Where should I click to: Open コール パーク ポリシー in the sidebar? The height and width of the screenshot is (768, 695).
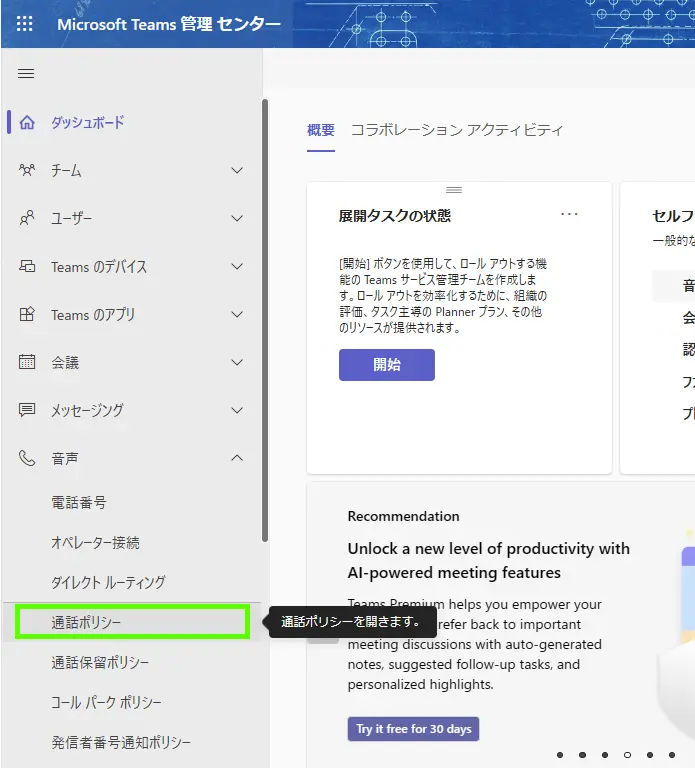pyautogui.click(x=106, y=702)
